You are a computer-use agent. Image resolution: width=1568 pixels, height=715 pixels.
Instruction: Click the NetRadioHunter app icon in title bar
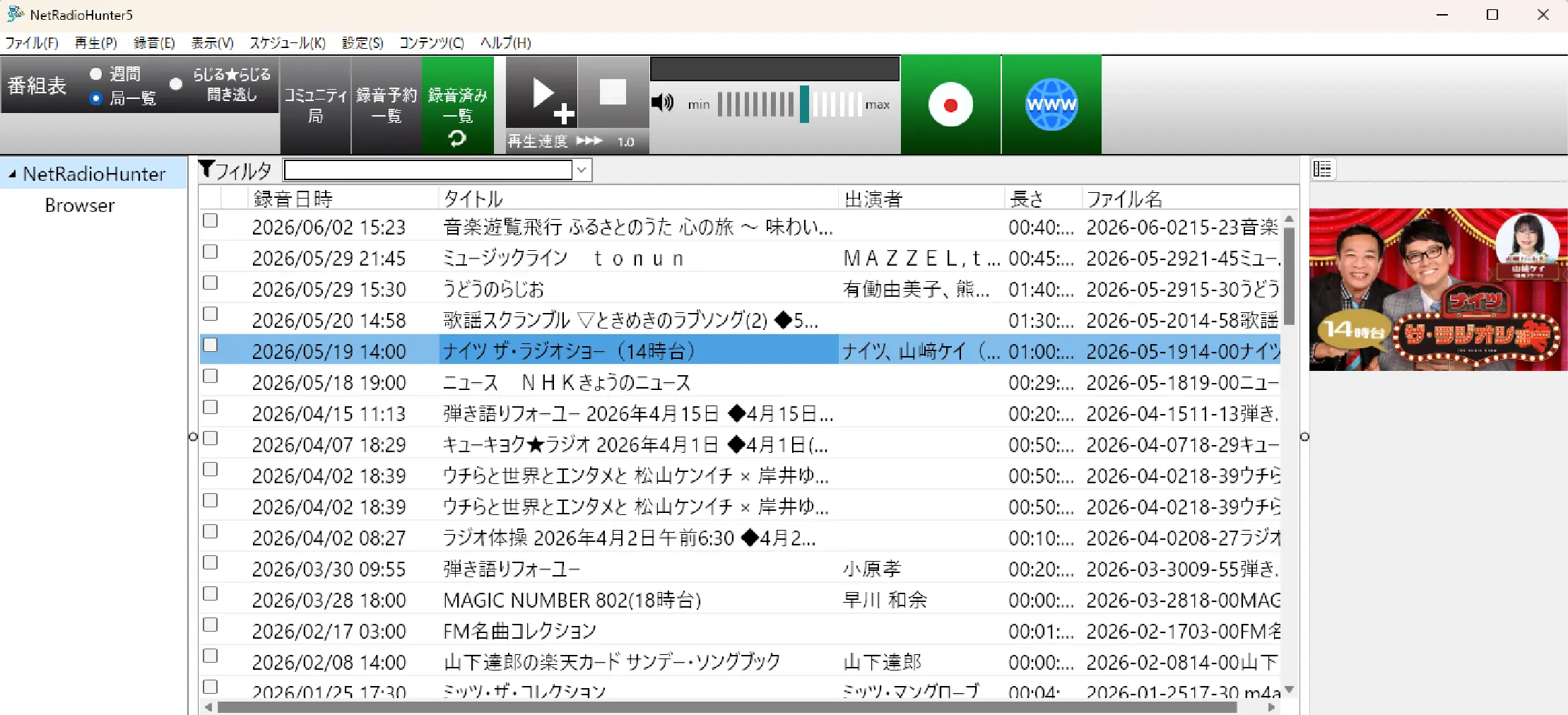point(15,14)
